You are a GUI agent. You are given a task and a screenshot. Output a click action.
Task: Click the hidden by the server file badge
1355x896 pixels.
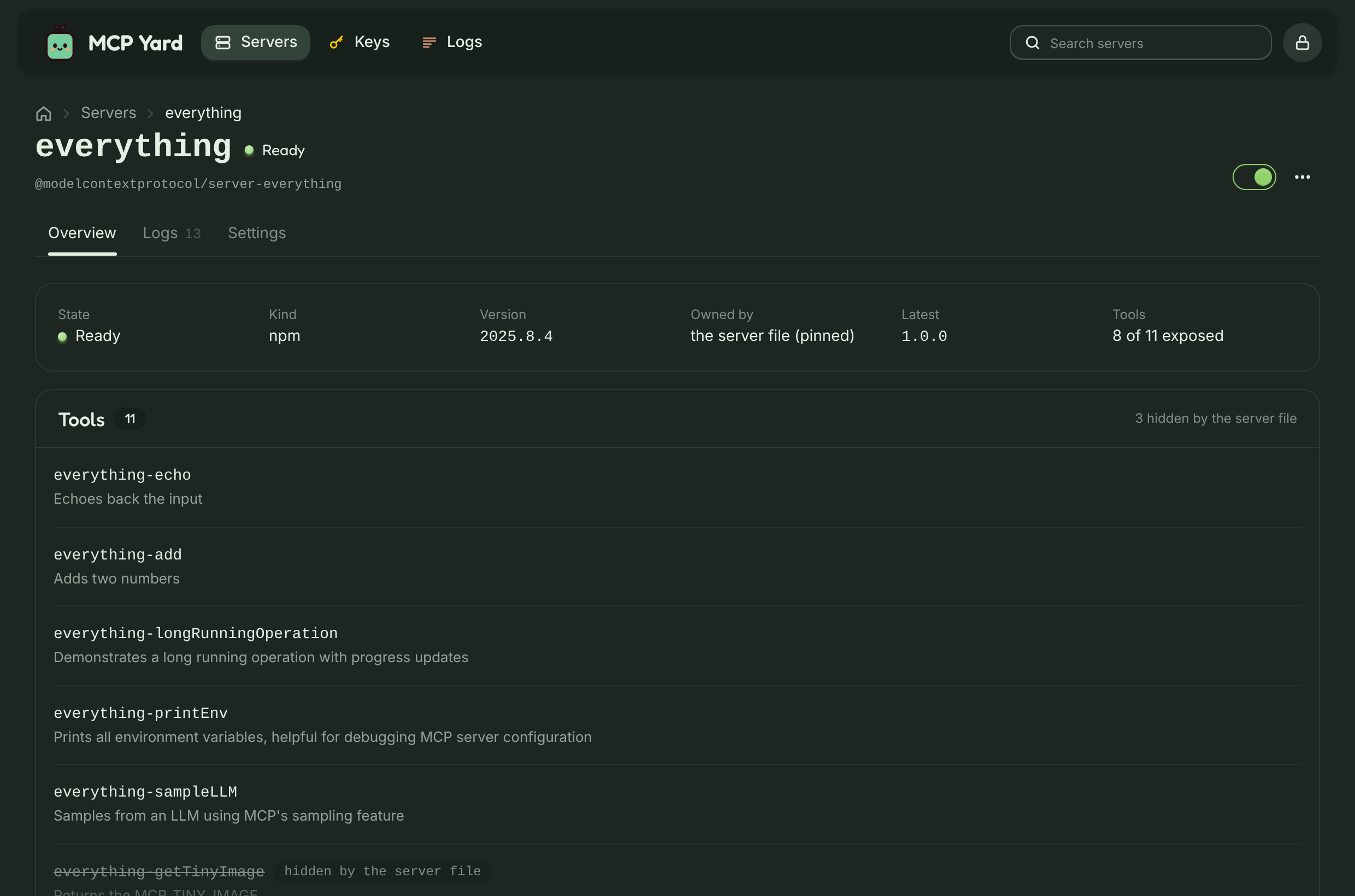point(382,871)
